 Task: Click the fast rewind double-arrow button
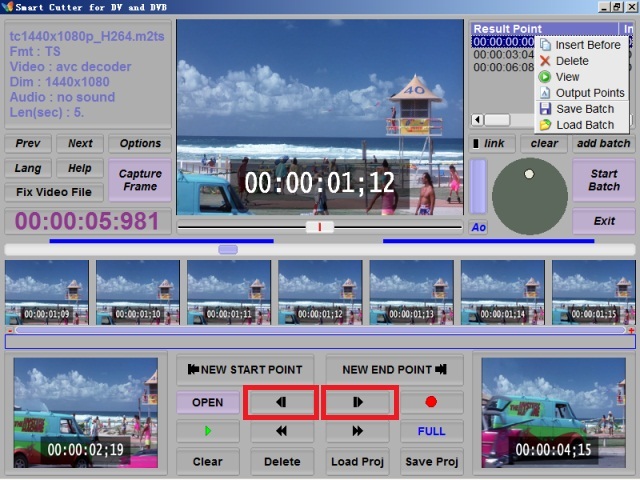[282, 431]
